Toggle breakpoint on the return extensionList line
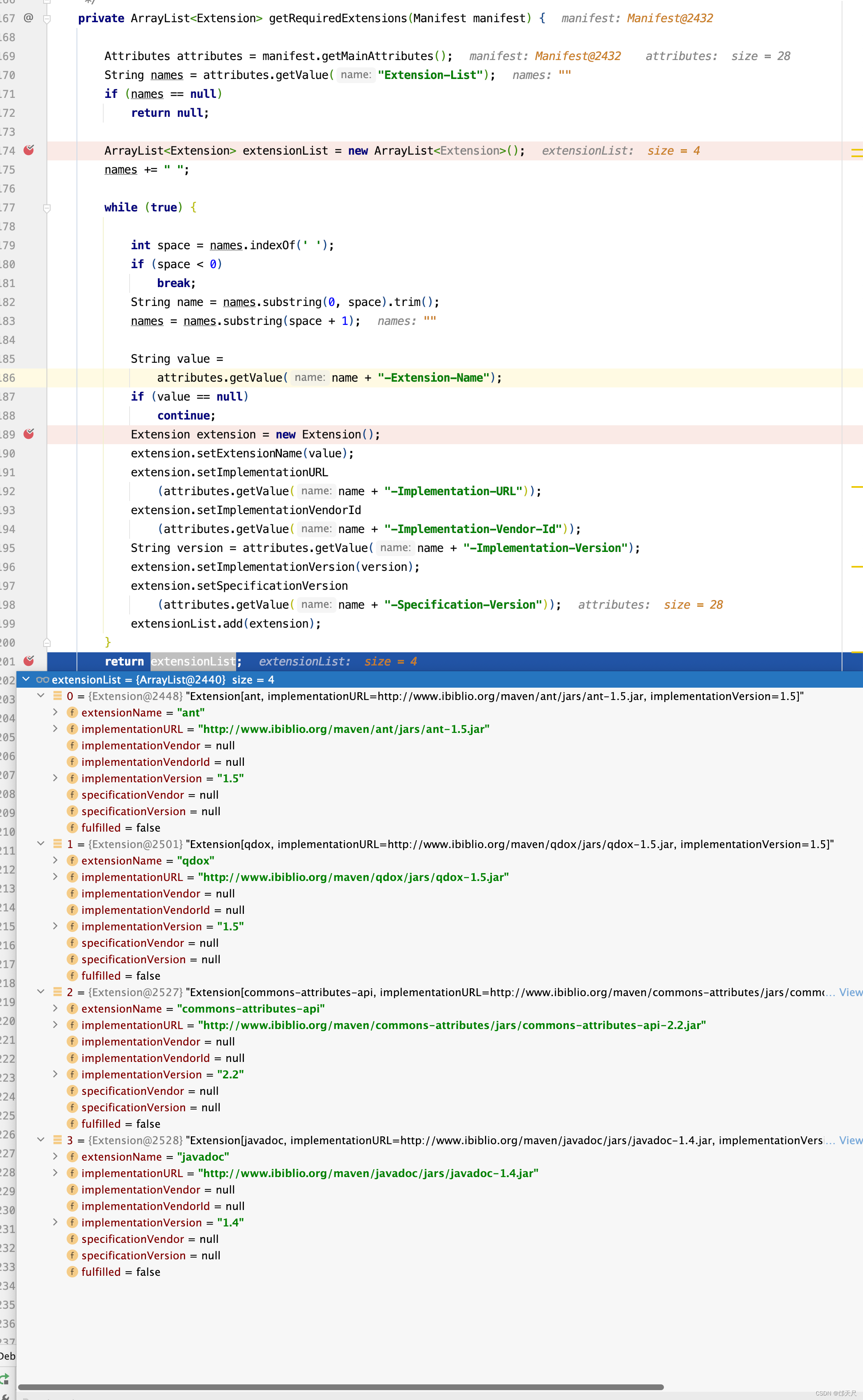Screen dimensions: 863x1400 click(28, 661)
